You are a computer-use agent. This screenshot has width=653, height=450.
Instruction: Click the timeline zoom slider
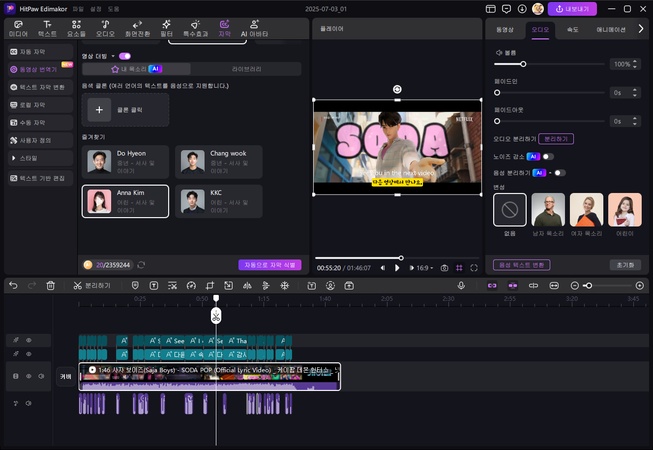(x=608, y=286)
